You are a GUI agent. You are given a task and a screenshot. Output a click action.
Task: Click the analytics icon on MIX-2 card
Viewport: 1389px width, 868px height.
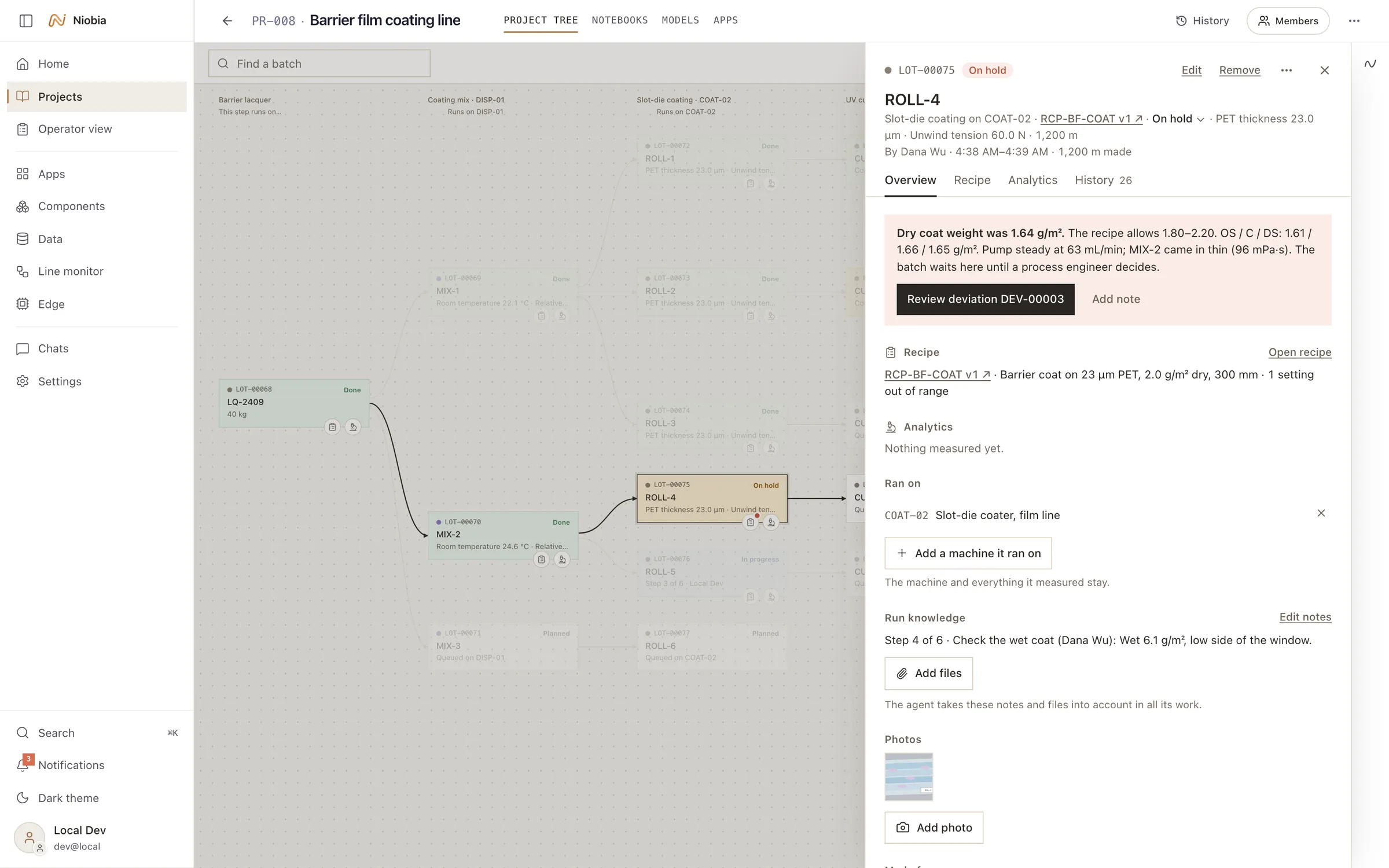[x=562, y=560]
